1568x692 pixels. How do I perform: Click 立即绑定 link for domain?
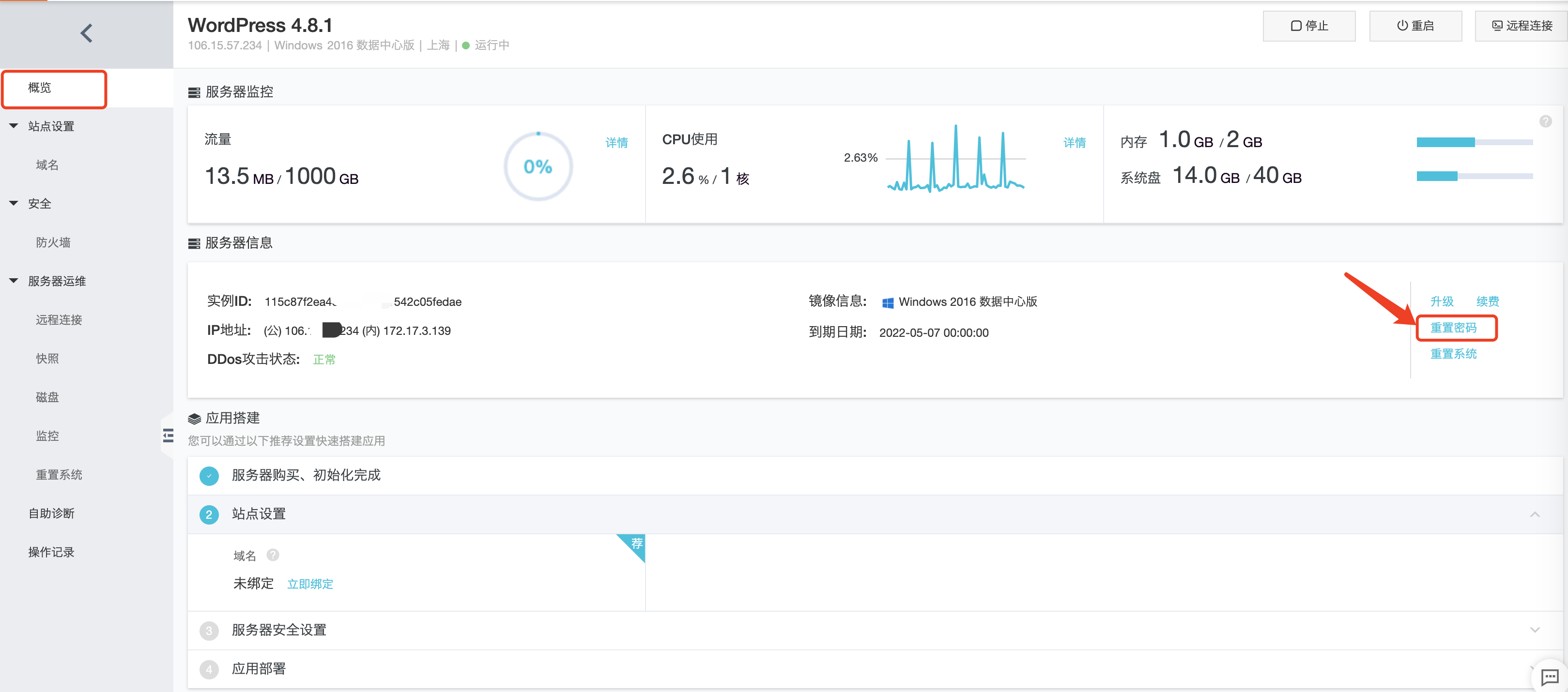point(310,584)
